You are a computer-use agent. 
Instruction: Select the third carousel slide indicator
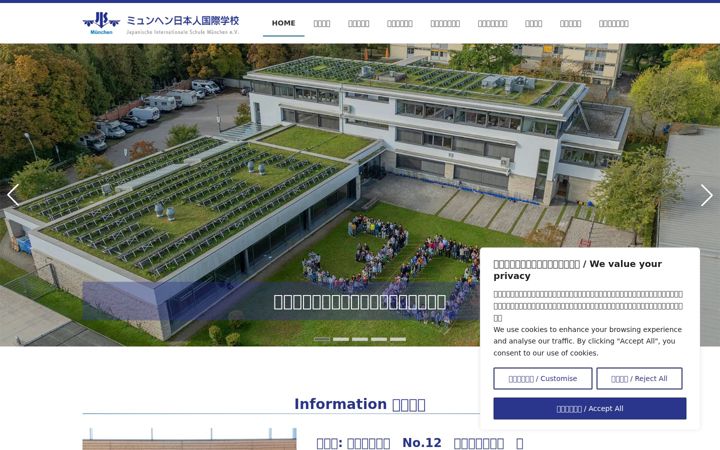coord(360,339)
